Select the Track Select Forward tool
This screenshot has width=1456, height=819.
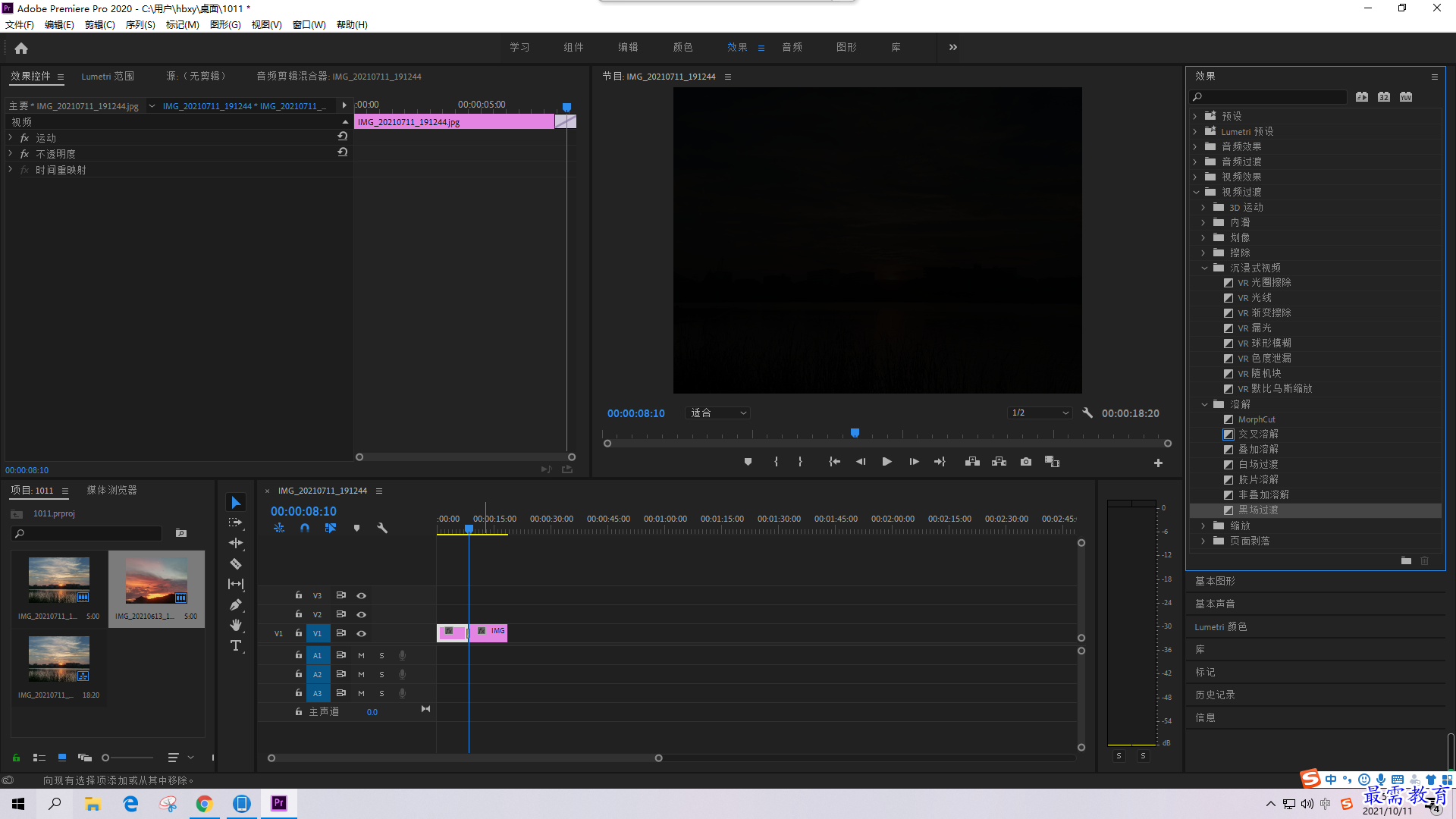(x=236, y=522)
